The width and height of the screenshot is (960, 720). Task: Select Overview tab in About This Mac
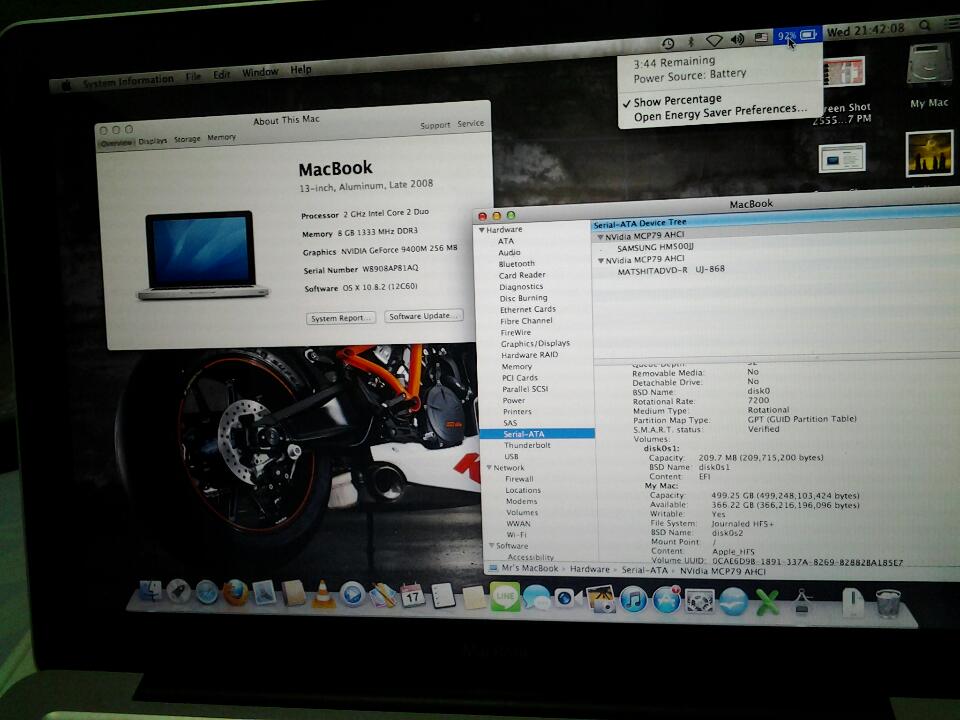coord(116,143)
